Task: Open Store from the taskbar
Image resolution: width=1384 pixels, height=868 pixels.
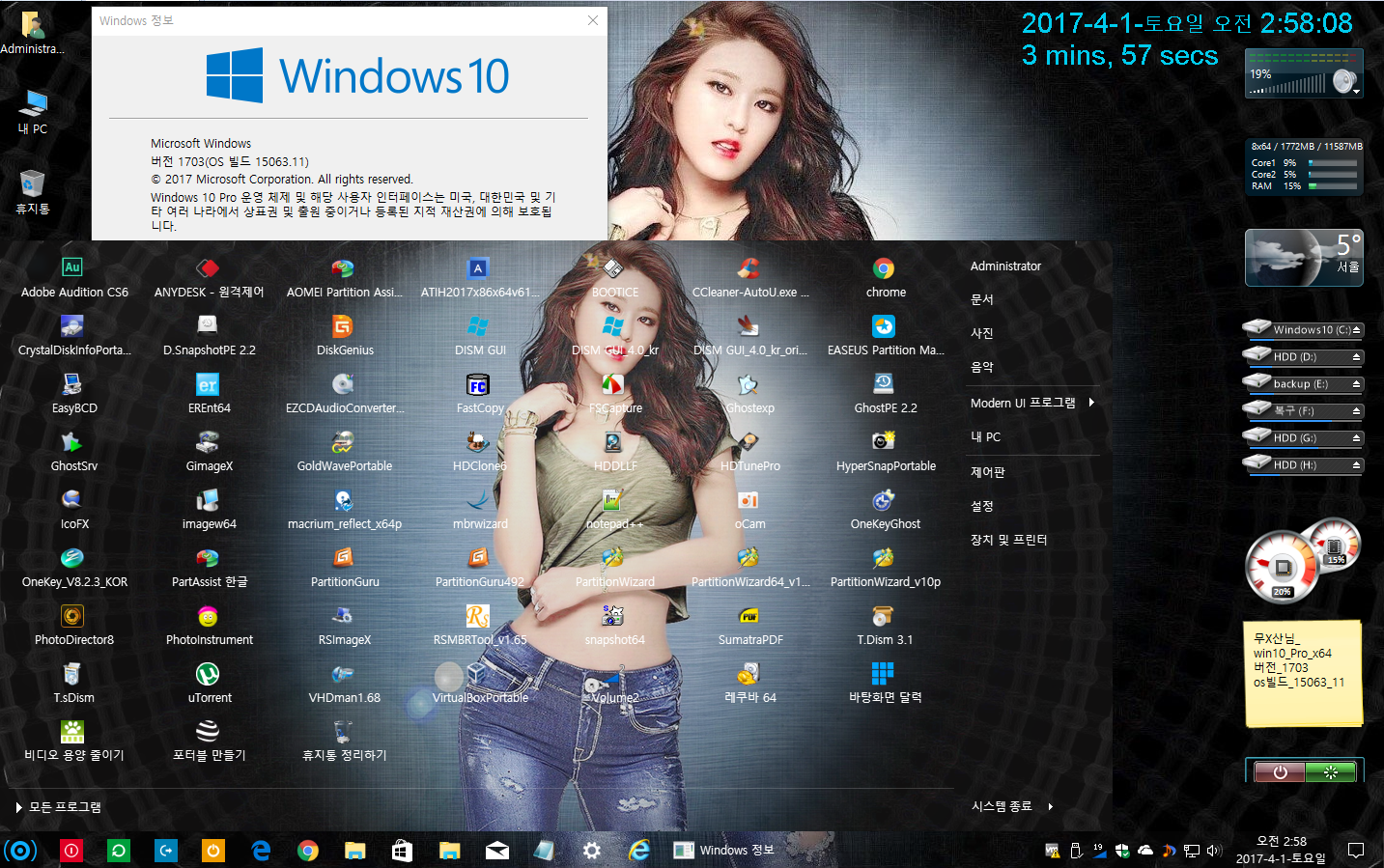Action: pos(402,850)
